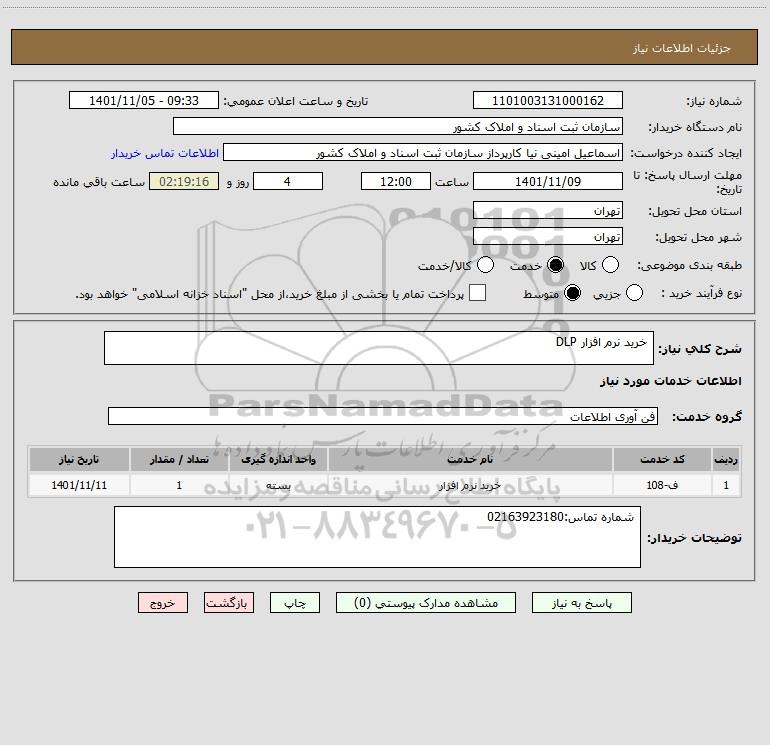Click the اطلاعات خدمات مورد نیاز heading
The image size is (770, 745).
[x=670, y=381]
